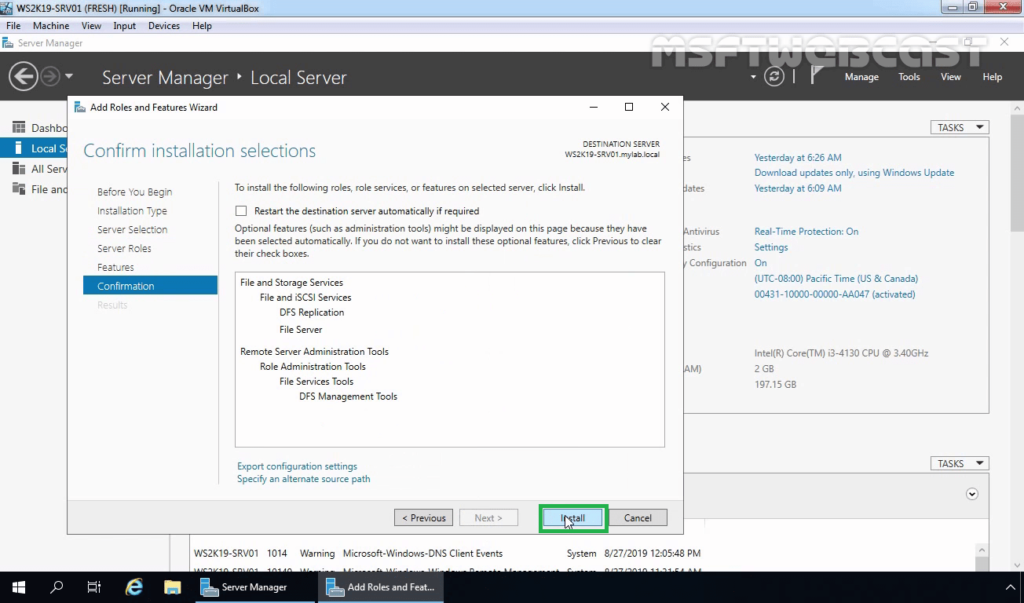Open the VirtualBox Devices menu
This screenshot has width=1024, height=603.
pos(164,25)
